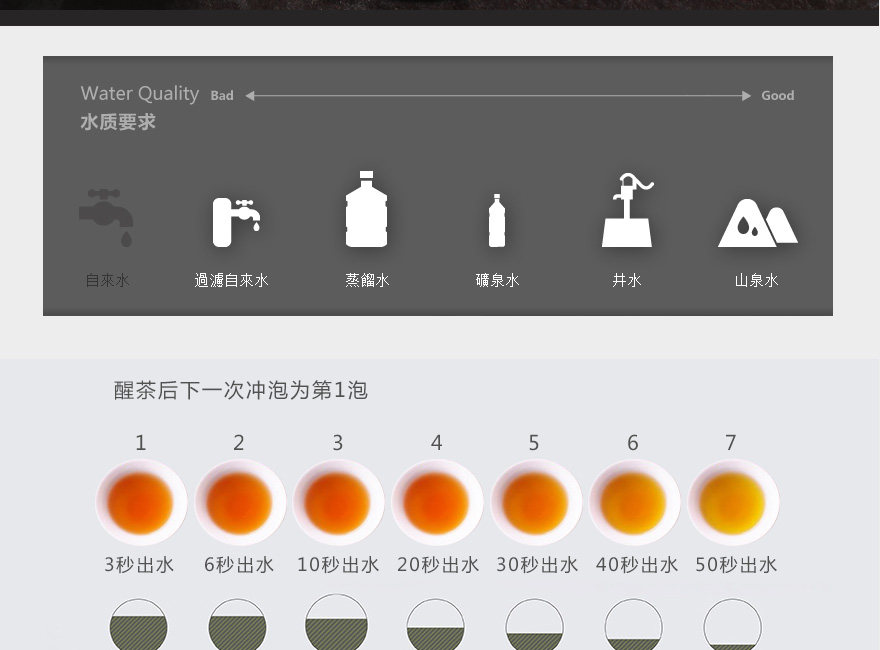Click the infusion number '1' above the cup

click(x=141, y=443)
